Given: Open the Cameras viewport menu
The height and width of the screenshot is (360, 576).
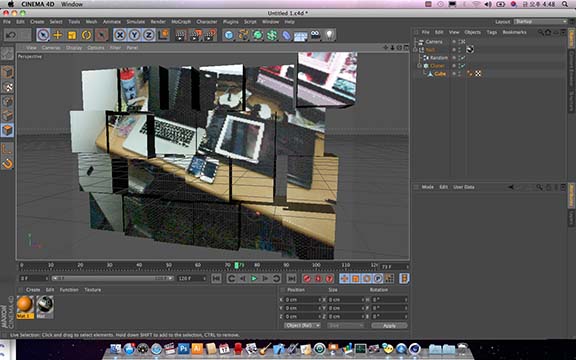Looking at the screenshot, I should (51, 48).
